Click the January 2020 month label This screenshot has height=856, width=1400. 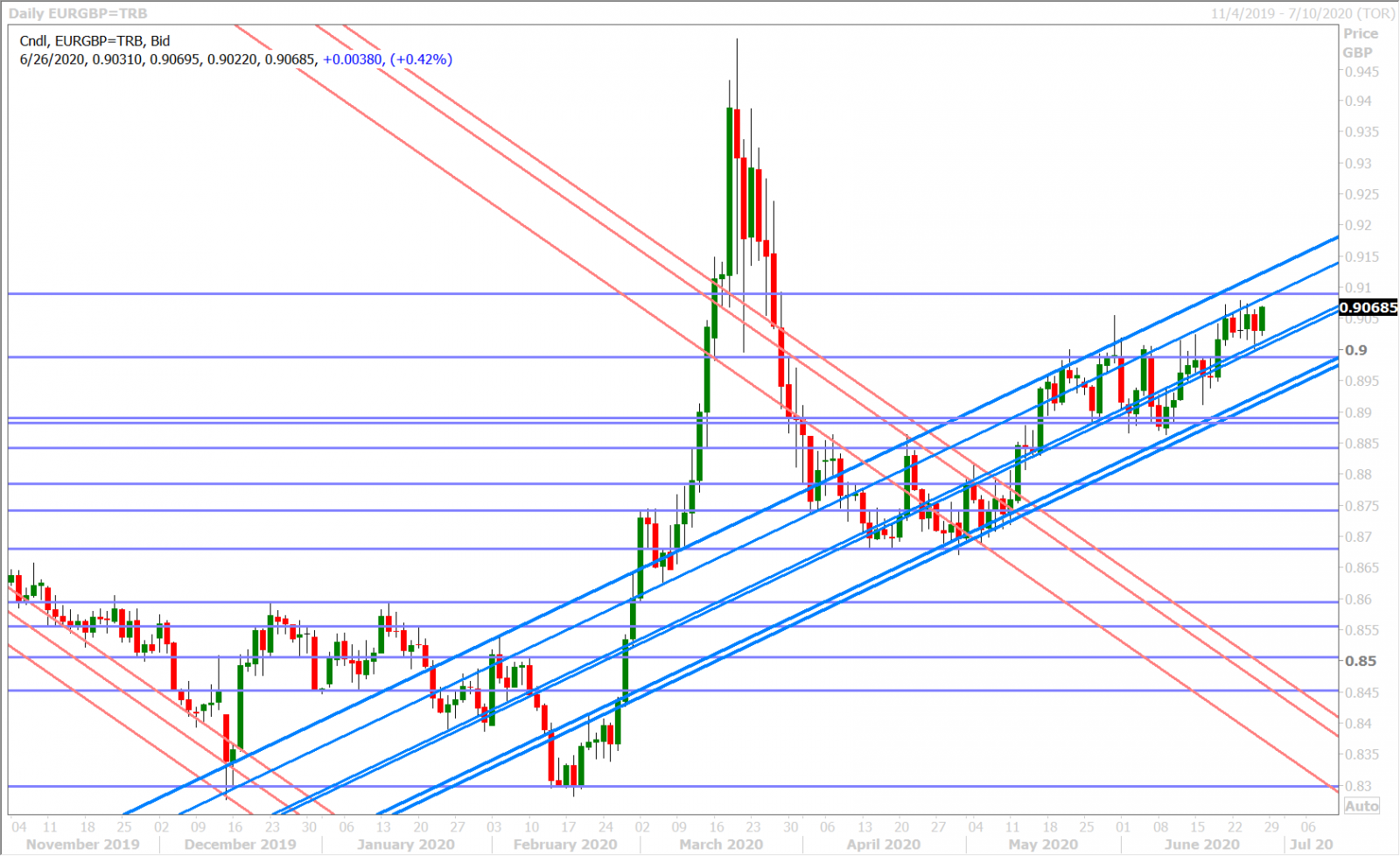click(x=406, y=845)
